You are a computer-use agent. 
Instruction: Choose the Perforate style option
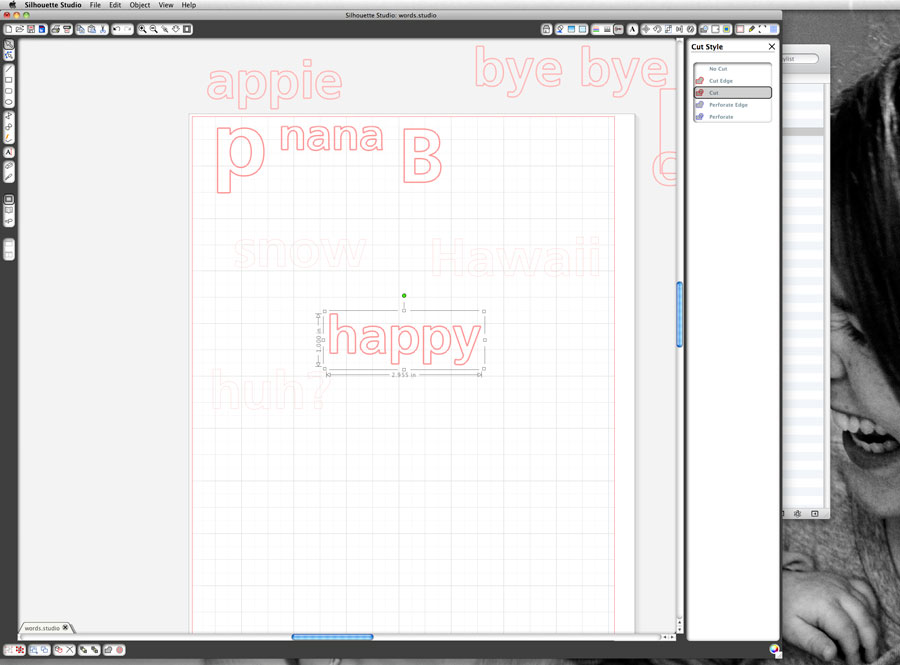(x=732, y=117)
